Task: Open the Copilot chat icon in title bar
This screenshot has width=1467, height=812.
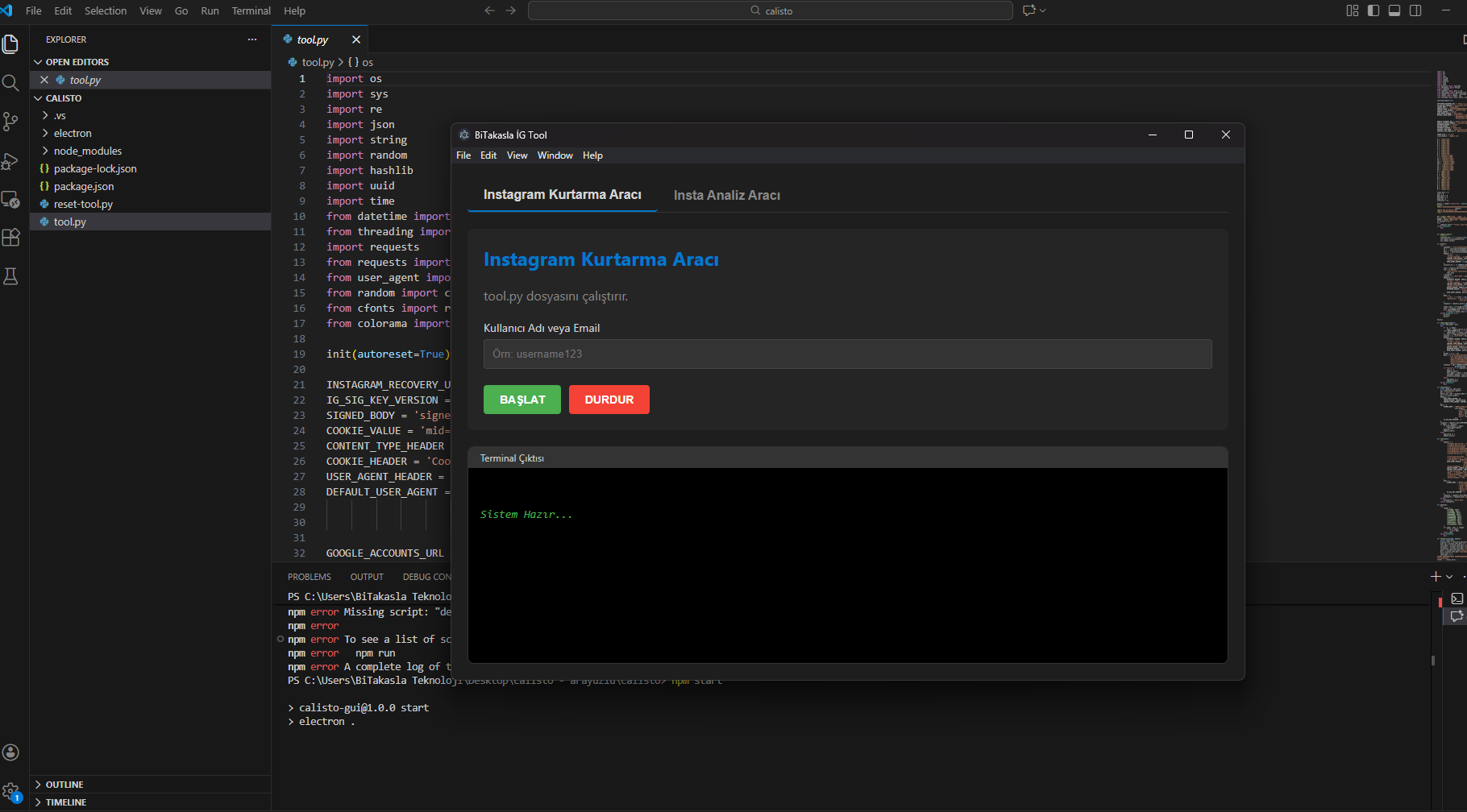Action: tap(1029, 10)
